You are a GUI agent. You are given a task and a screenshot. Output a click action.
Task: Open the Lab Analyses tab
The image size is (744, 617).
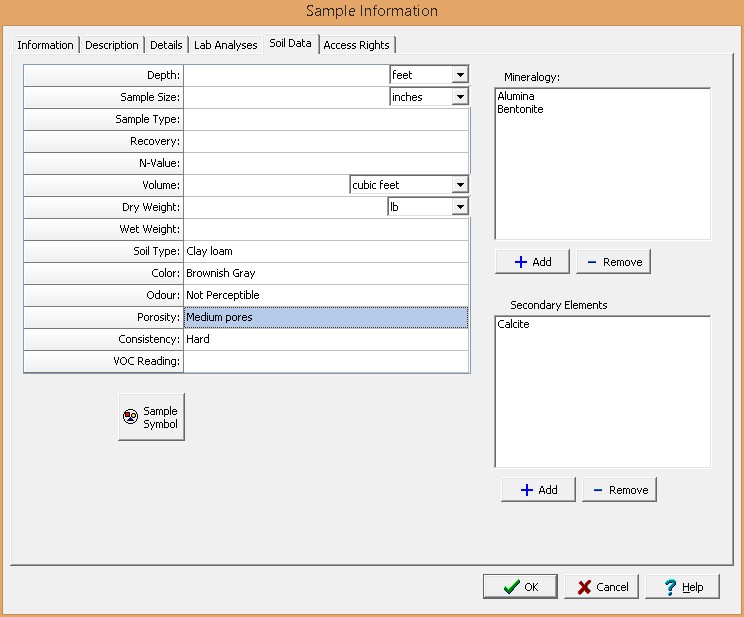(x=226, y=45)
